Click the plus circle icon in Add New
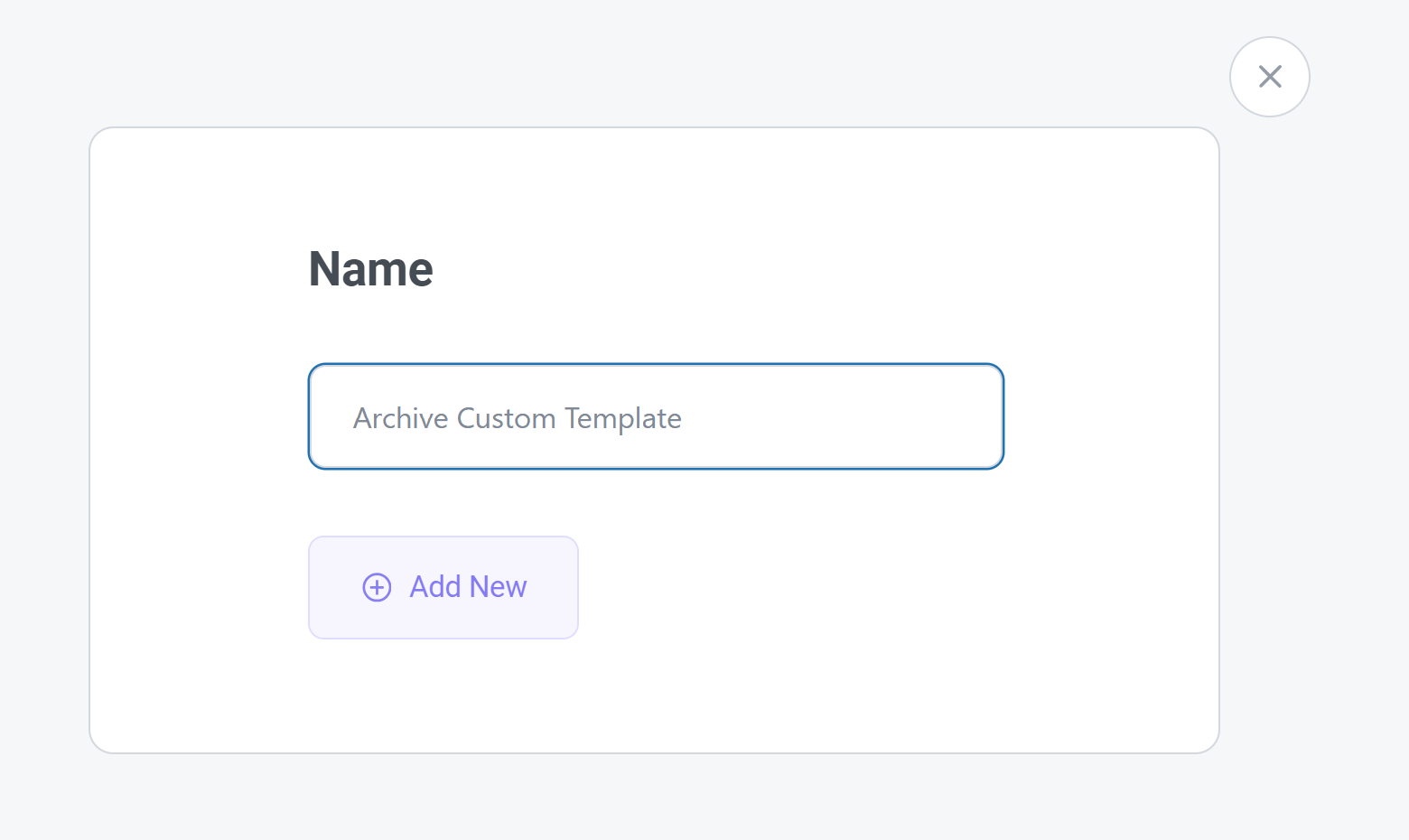Image resolution: width=1409 pixels, height=840 pixels. click(377, 587)
